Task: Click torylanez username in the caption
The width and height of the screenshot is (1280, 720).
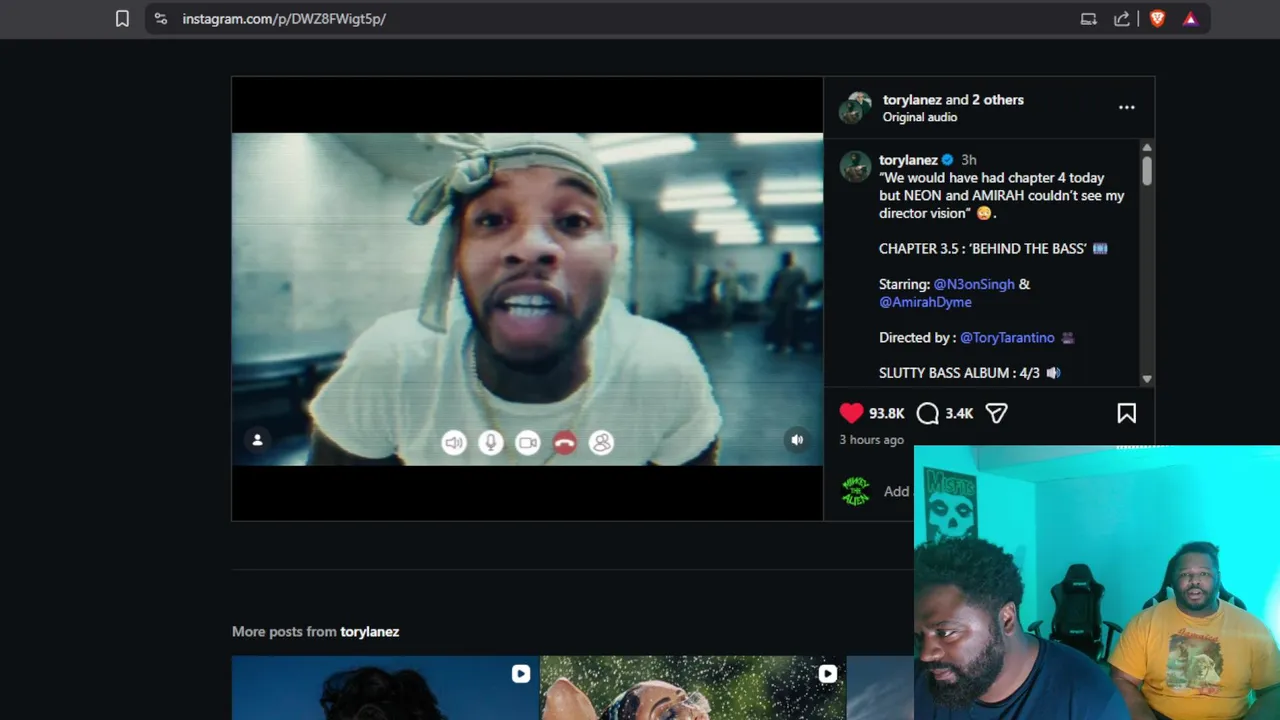Action: (908, 160)
